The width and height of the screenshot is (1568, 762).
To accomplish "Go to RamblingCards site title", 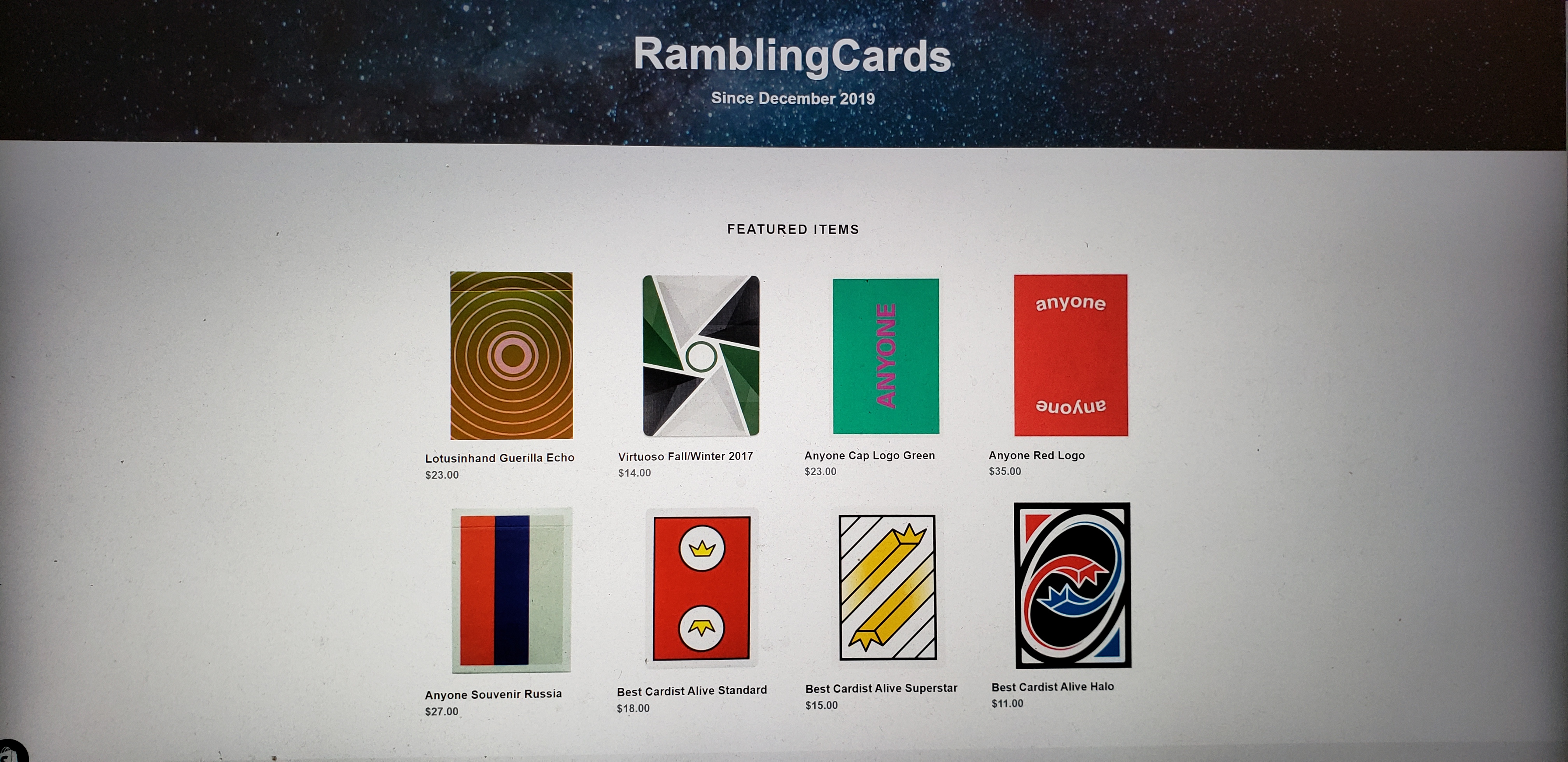I will pyautogui.click(x=792, y=55).
